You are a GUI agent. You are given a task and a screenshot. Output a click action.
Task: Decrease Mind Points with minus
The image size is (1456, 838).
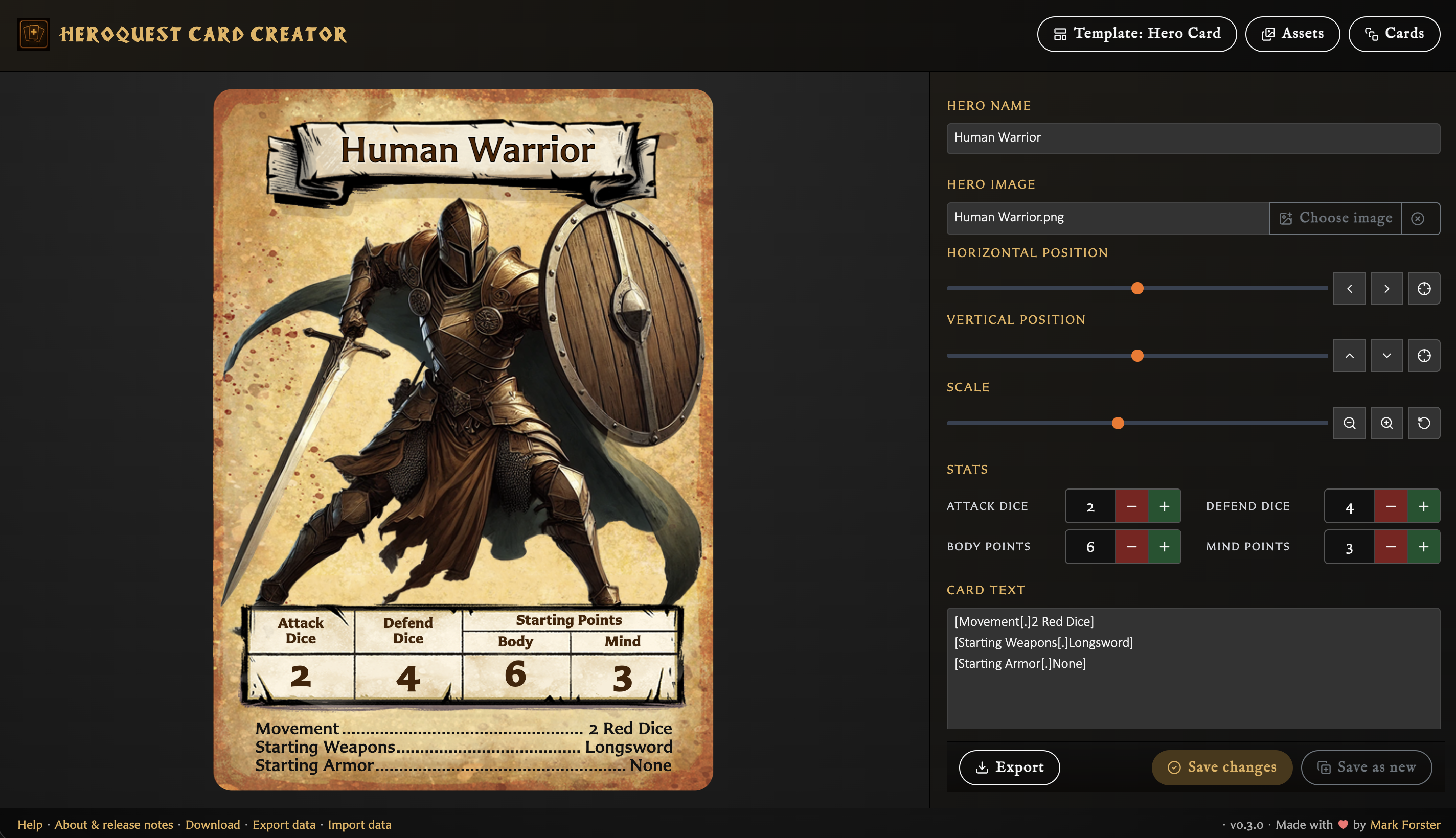[x=1391, y=546]
